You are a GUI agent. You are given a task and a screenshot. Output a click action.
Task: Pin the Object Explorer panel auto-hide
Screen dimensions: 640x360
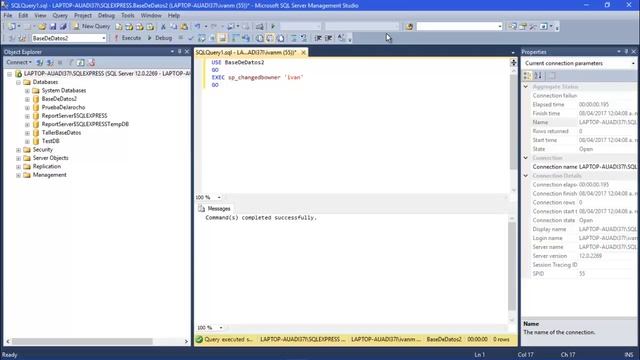point(179,52)
